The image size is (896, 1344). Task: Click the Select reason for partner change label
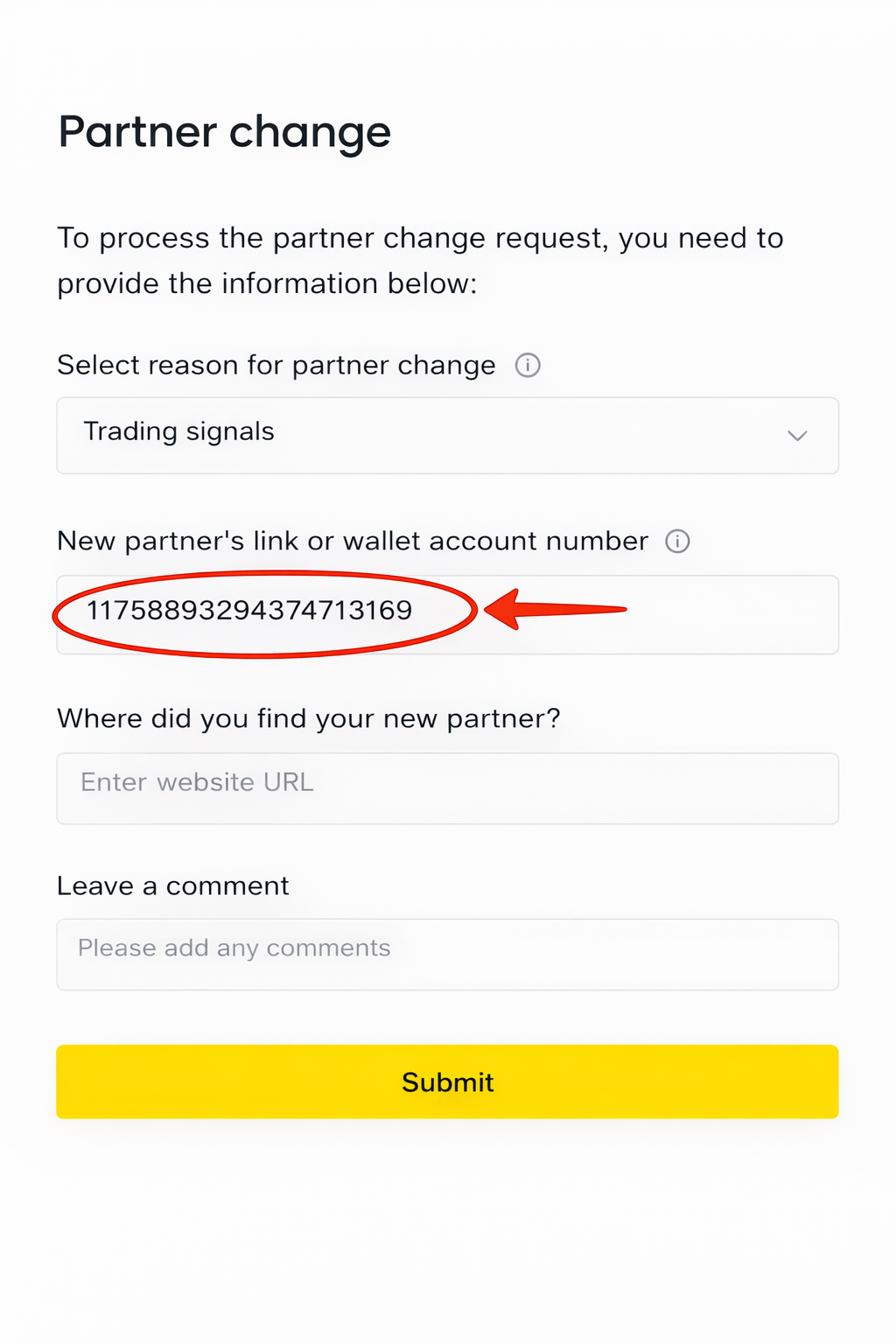(x=275, y=365)
